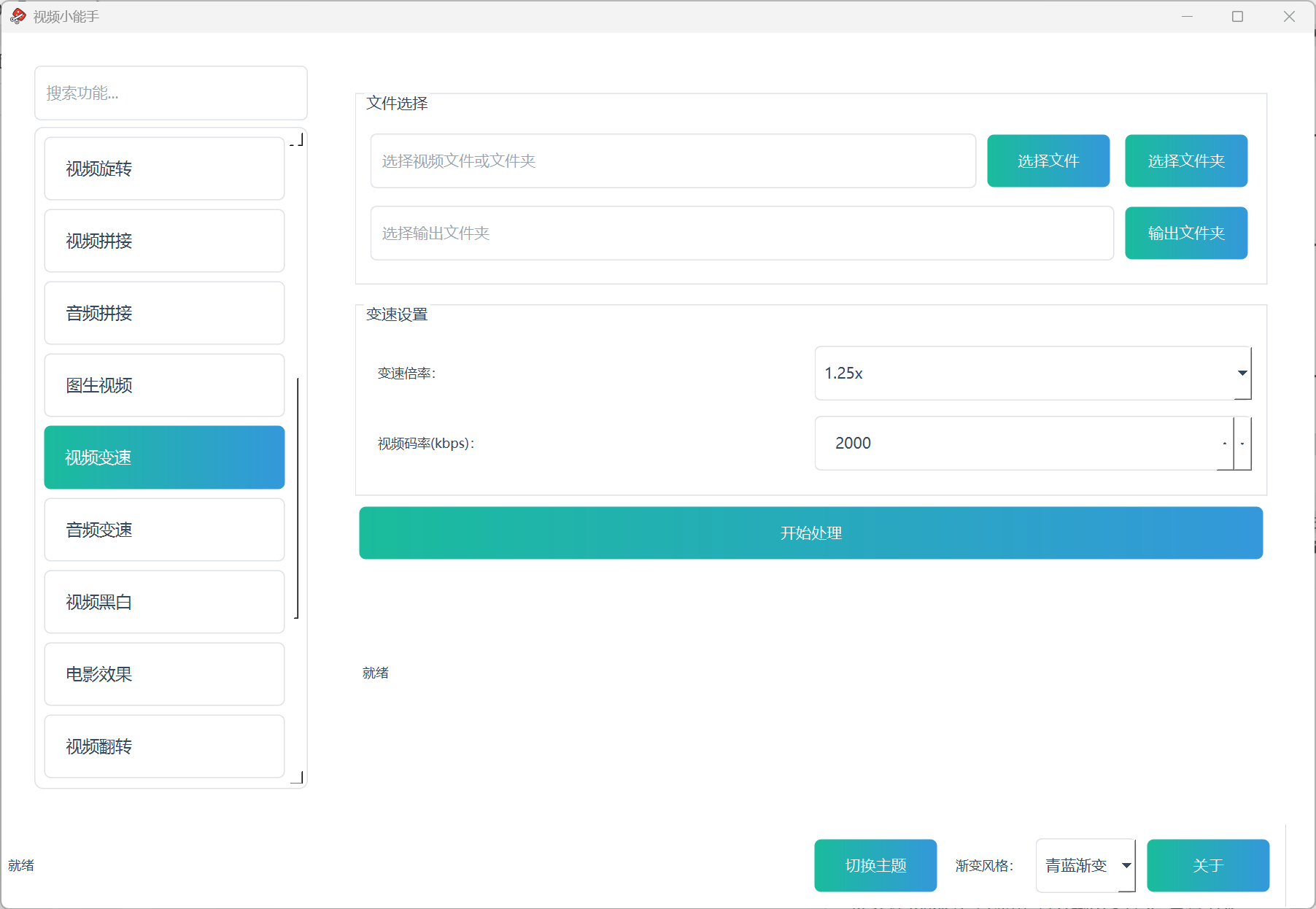This screenshot has width=1316, height=909.
Task: Open the 变速倍率 1.25x dropdown
Action: [x=1033, y=373]
